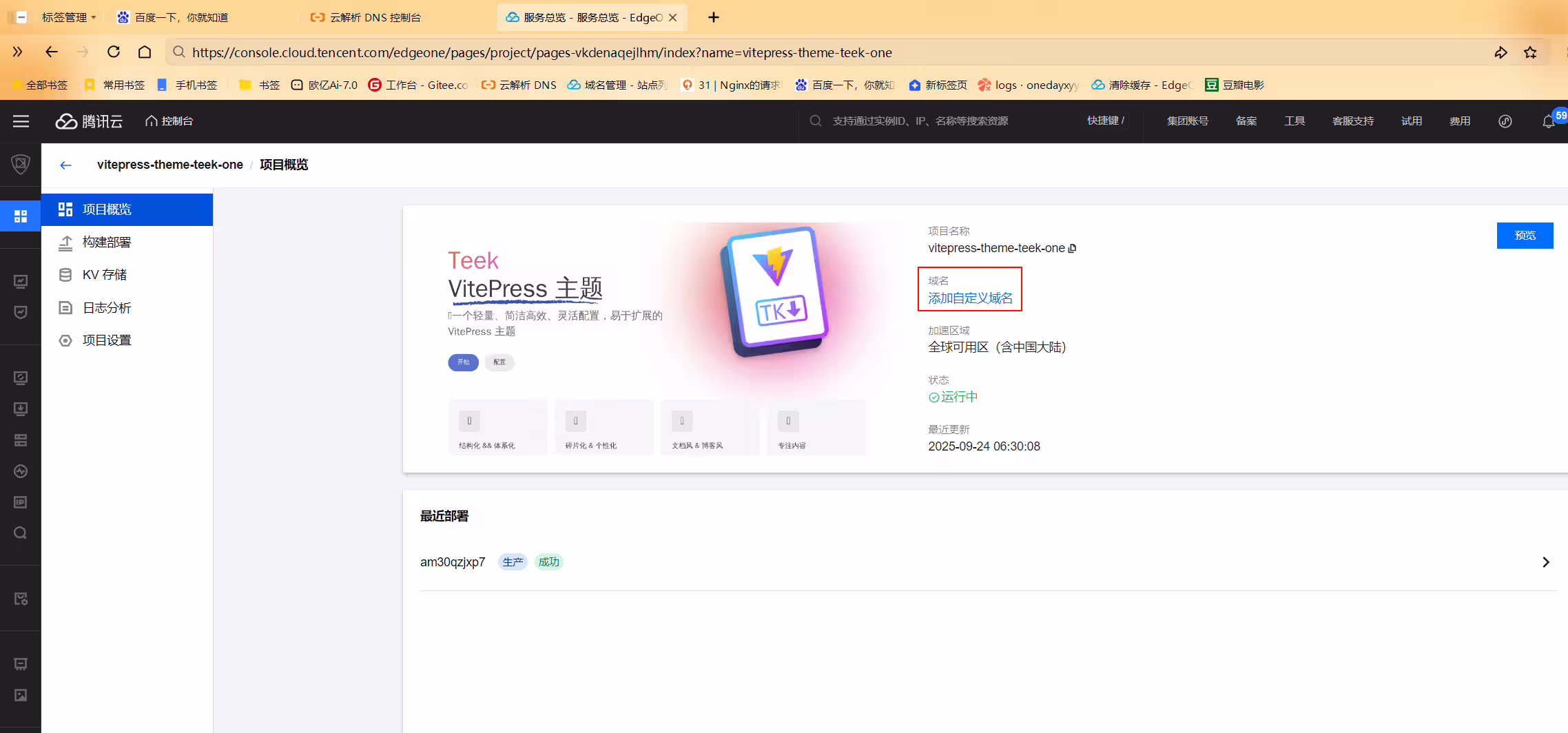
Task: Click the 成功 status tag
Action: [x=549, y=562]
